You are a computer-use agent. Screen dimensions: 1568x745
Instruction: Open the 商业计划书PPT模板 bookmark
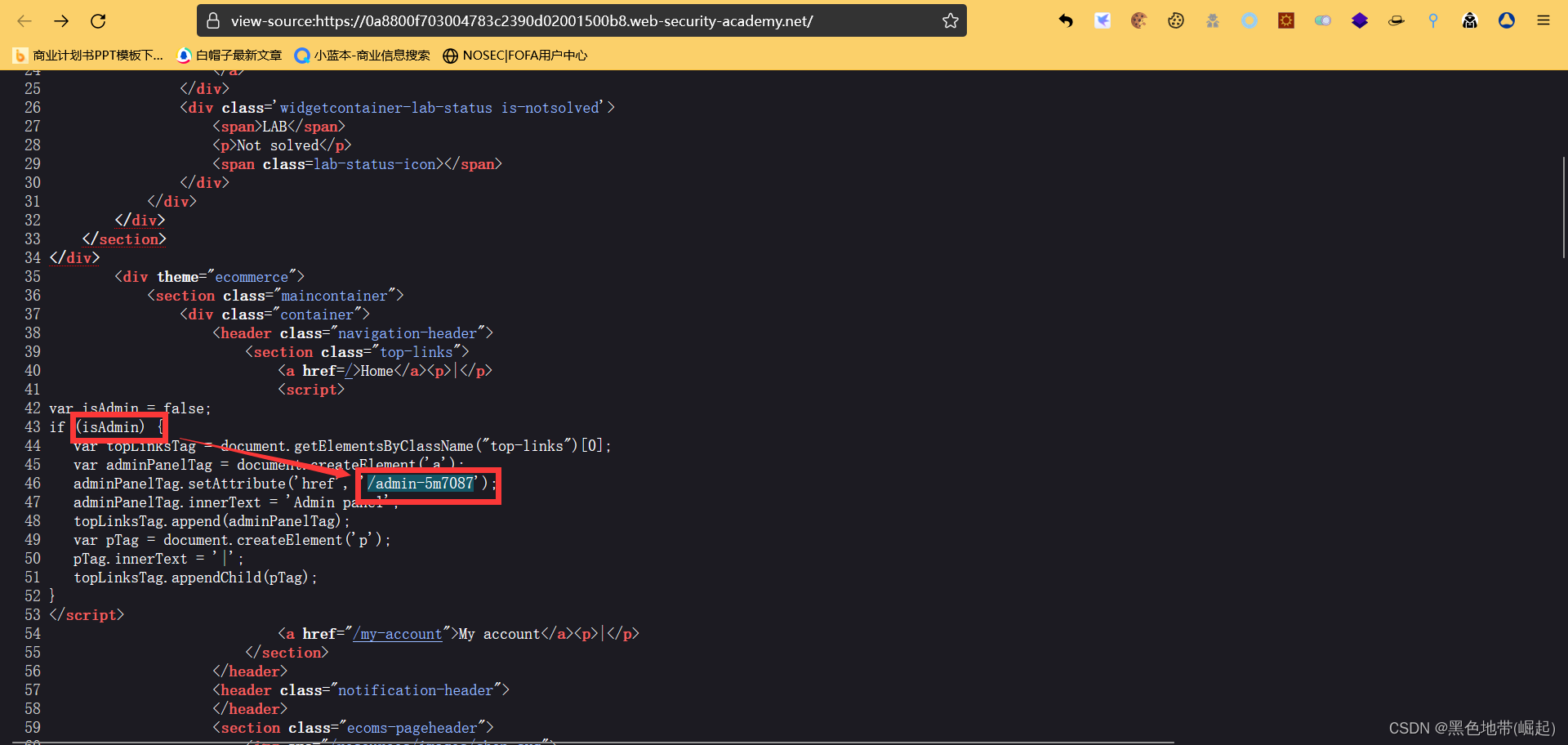[88, 56]
